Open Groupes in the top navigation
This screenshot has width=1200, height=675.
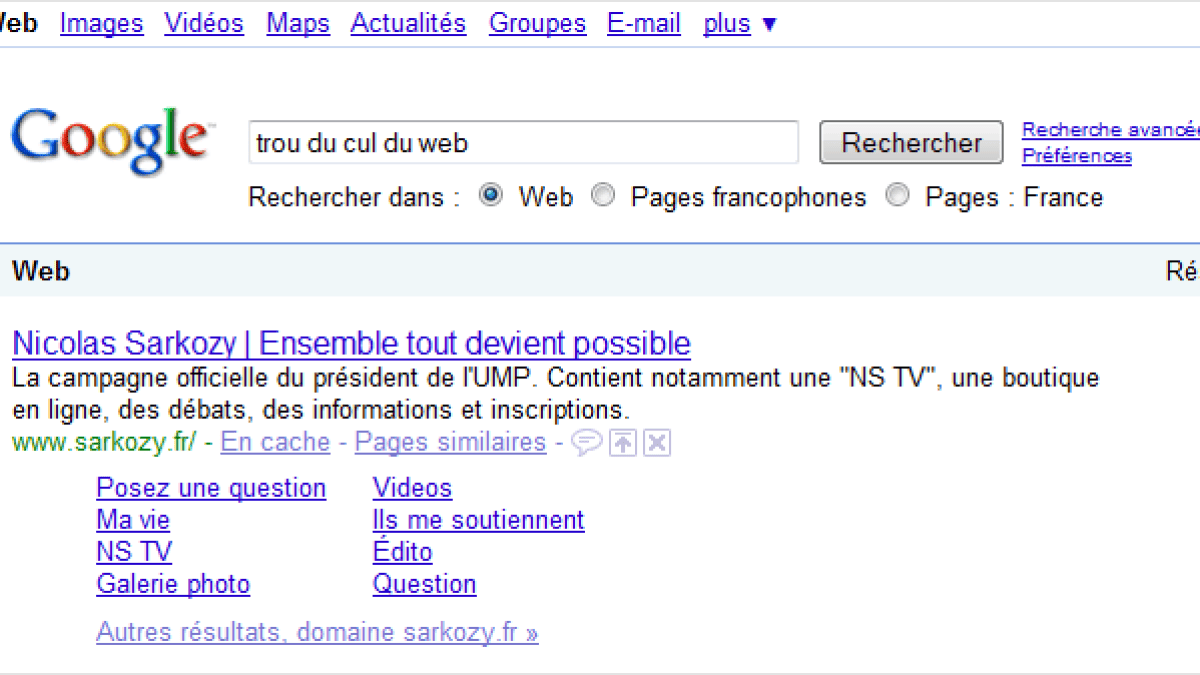pos(537,23)
